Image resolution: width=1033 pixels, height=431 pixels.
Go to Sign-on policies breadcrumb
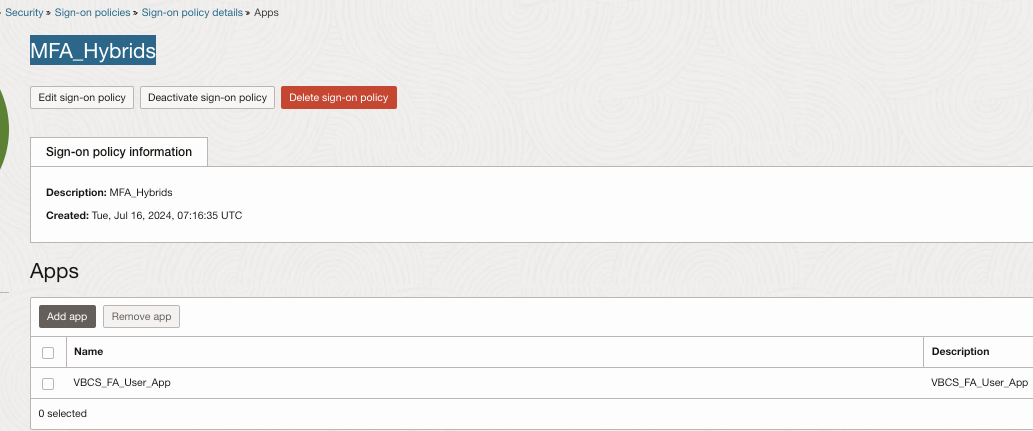[x=92, y=13]
